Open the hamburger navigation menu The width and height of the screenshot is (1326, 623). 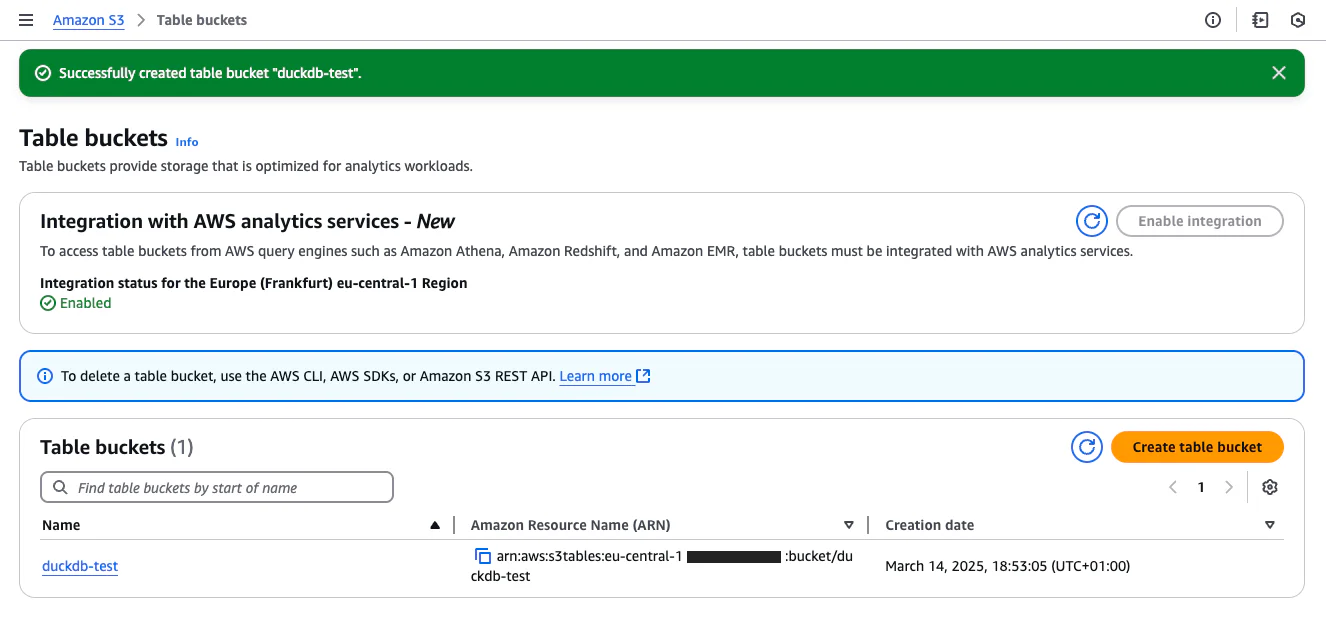26,20
